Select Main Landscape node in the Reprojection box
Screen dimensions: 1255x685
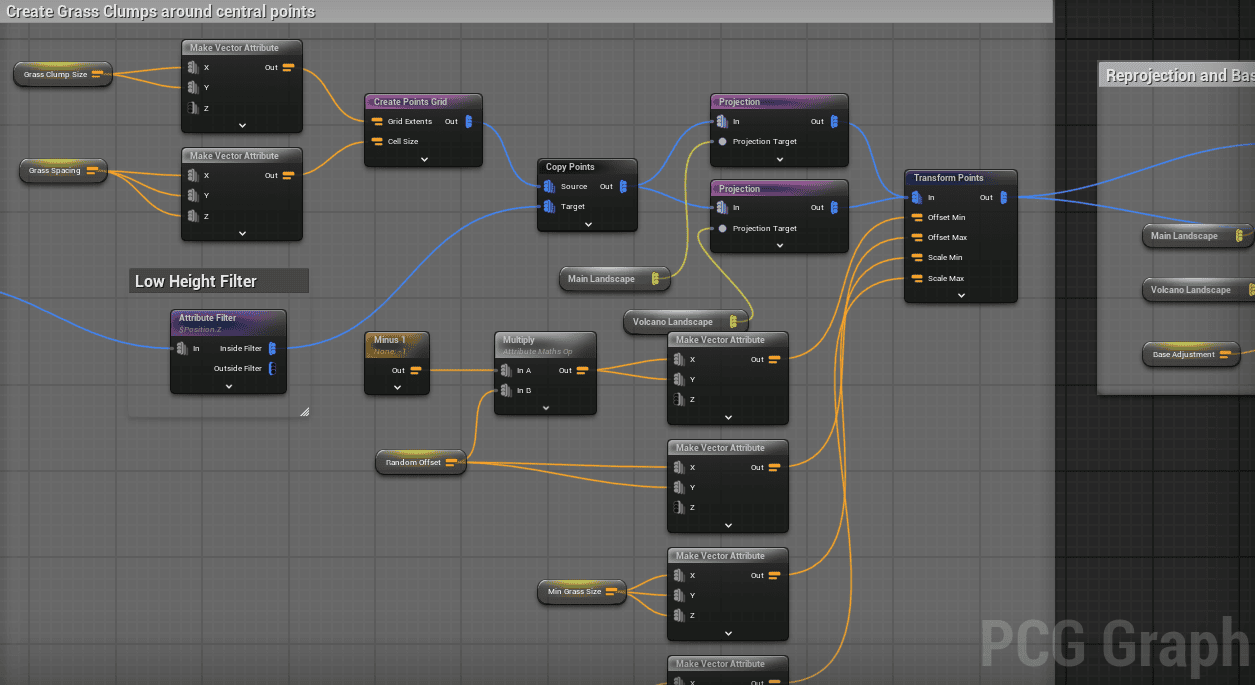click(x=1198, y=236)
